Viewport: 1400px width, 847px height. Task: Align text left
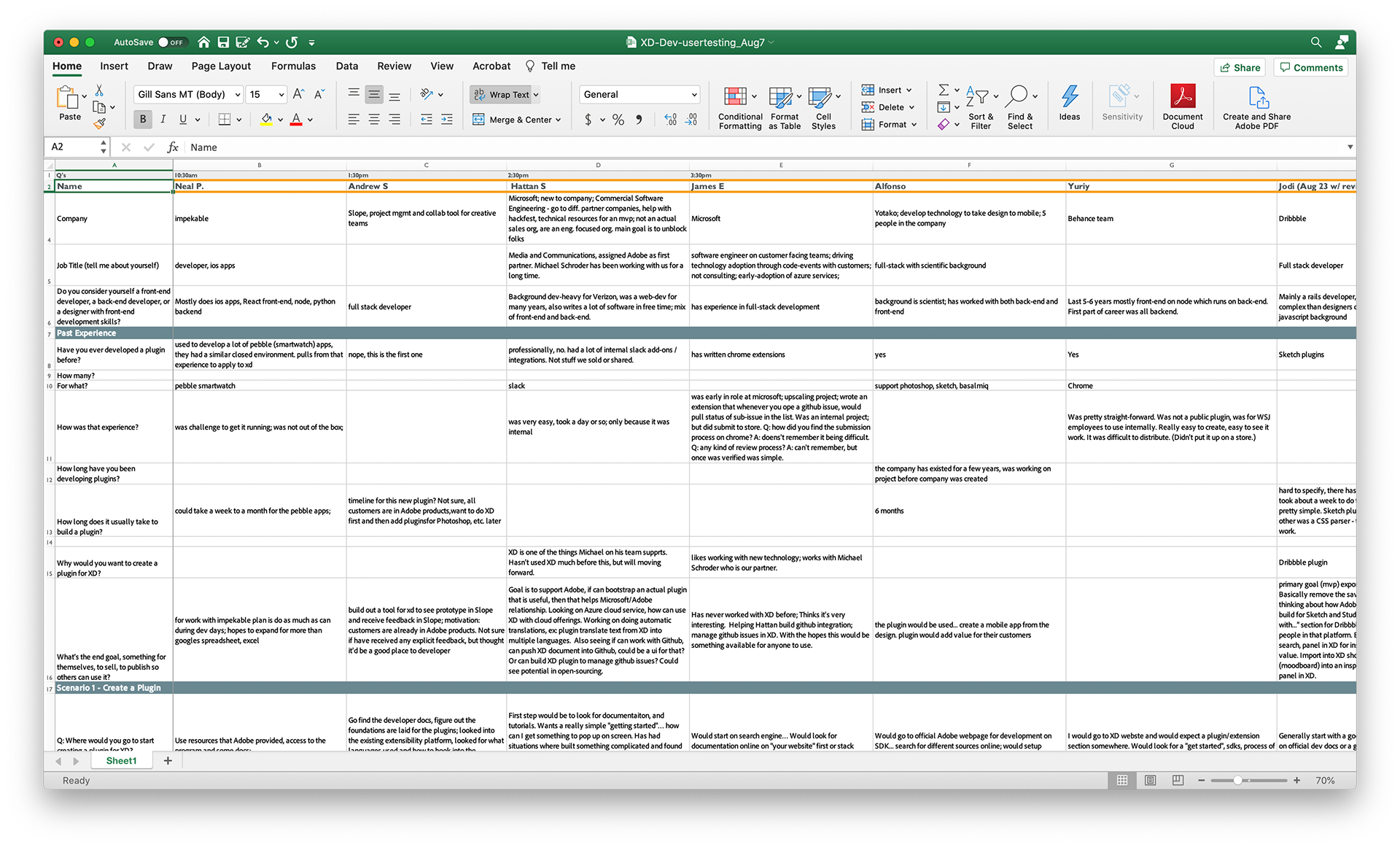[354, 119]
